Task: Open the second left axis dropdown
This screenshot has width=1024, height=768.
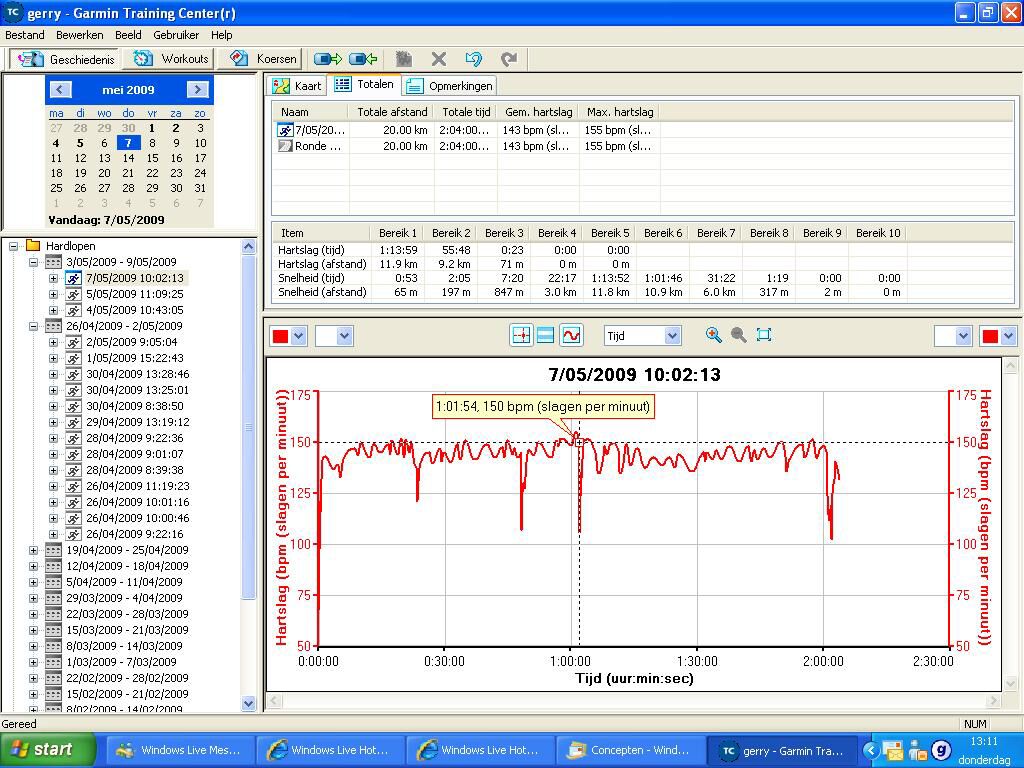Action: point(344,336)
